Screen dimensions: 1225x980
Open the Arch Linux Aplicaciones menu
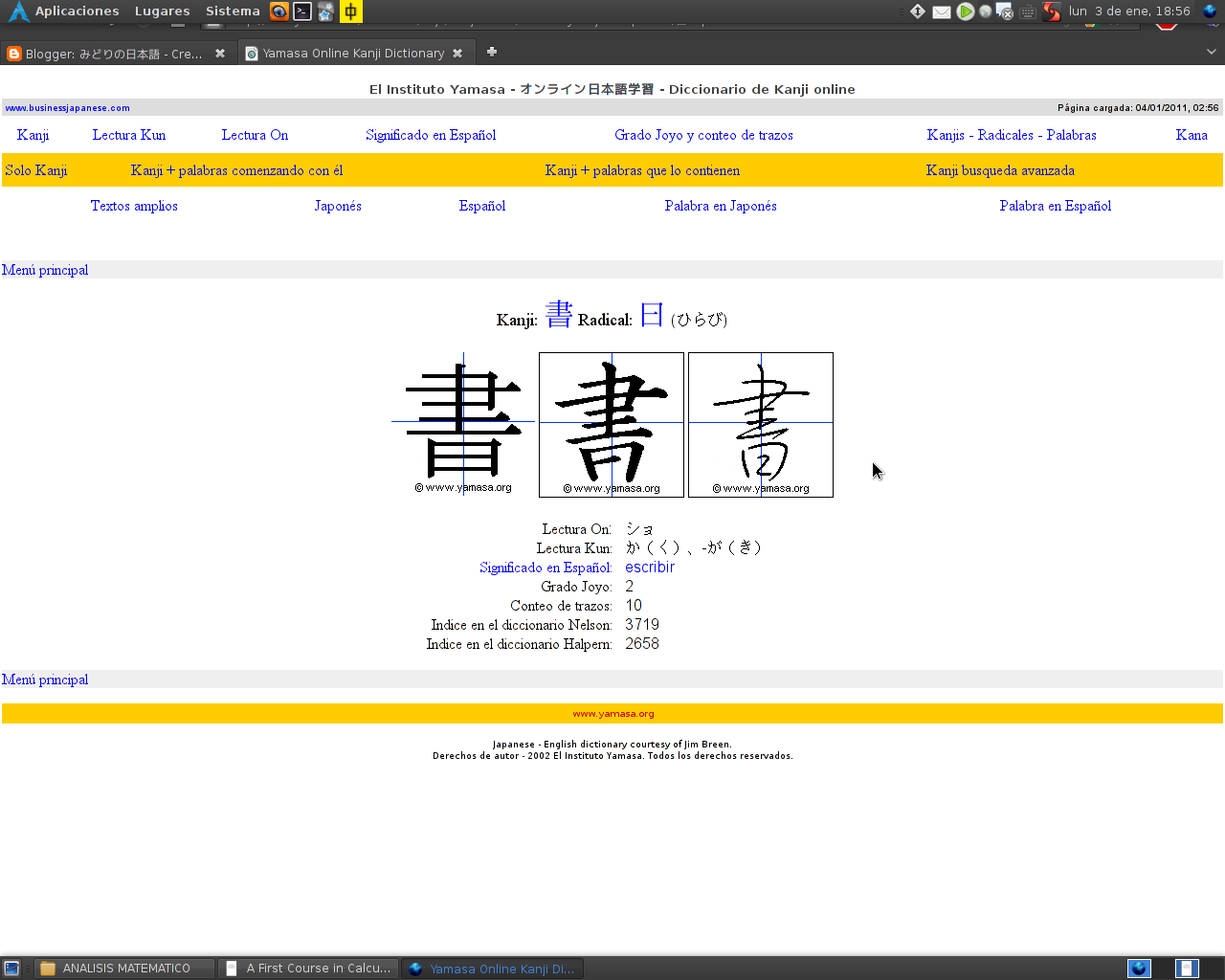click(x=64, y=11)
